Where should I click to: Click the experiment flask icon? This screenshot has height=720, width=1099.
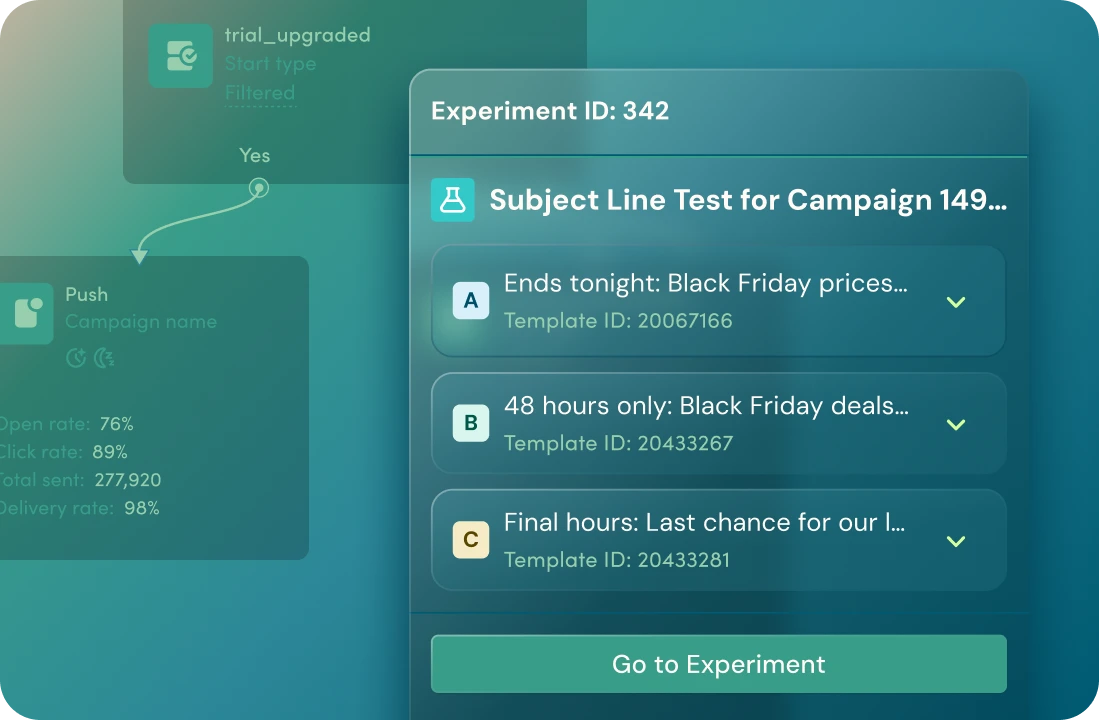point(452,200)
